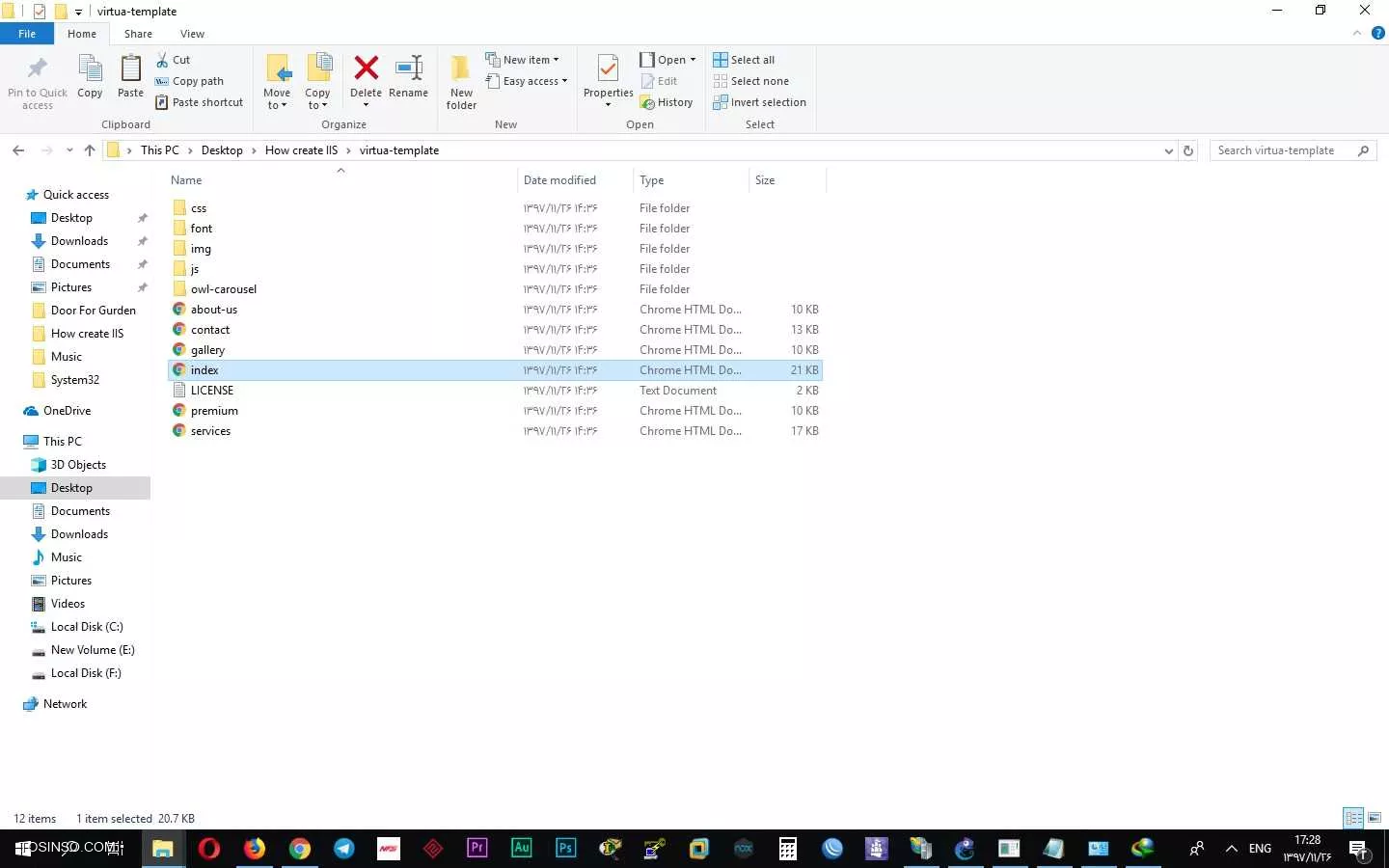The height and width of the screenshot is (868, 1389).
Task: Click Select all in ribbon
Action: coord(744,60)
